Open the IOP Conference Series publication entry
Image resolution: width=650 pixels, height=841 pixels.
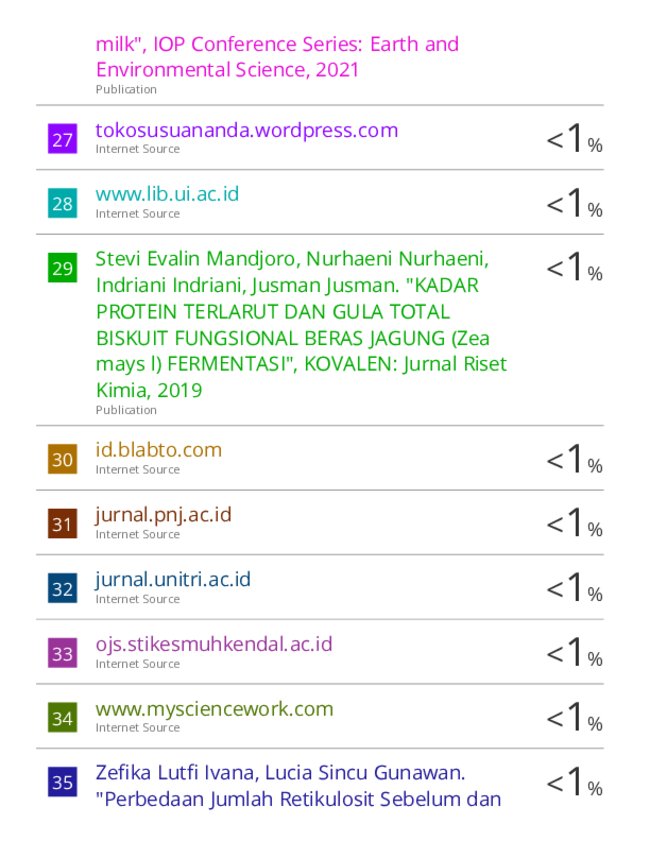(x=277, y=57)
